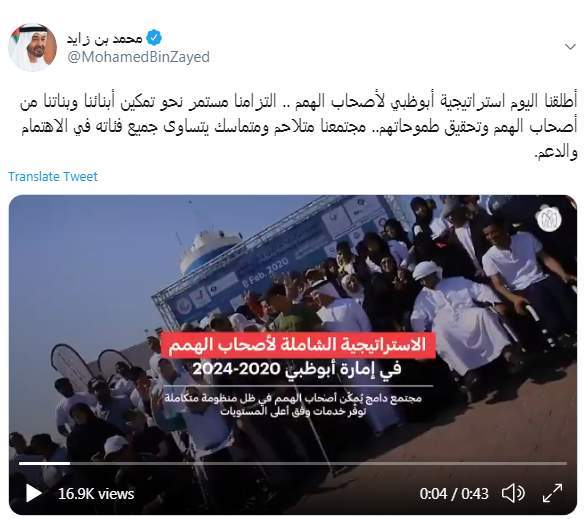Screen dimensions: 585x519
Task: Open the @MohamedBinZayed handle link
Action: pyautogui.click(x=138, y=57)
